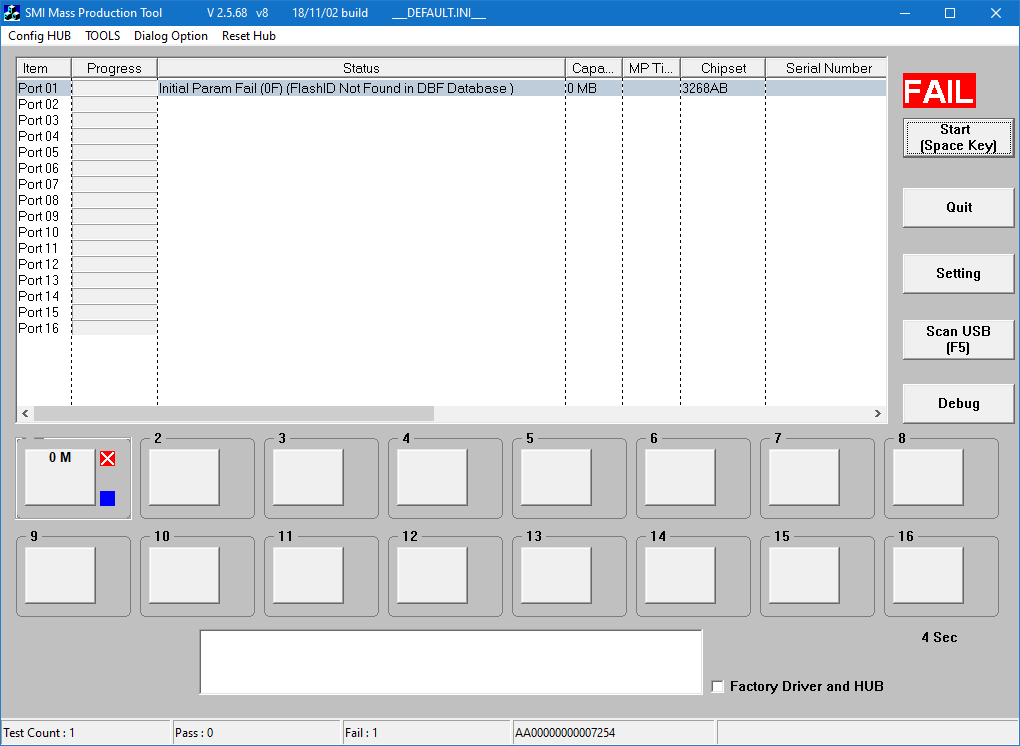The image size is (1020, 746).
Task: Click the port 10 slot button
Action: click(x=184, y=575)
